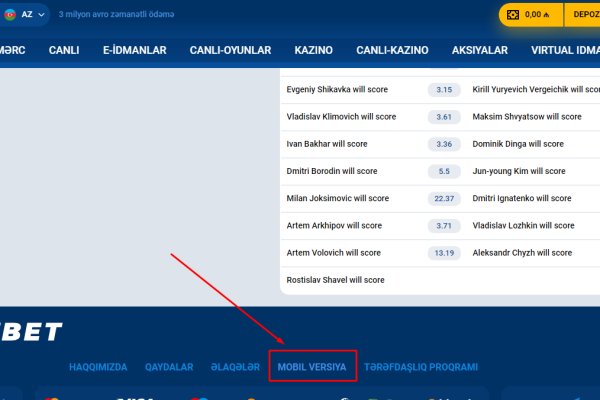
Task: Open the CANLI-OYUNLAR tab
Action: click(x=230, y=50)
